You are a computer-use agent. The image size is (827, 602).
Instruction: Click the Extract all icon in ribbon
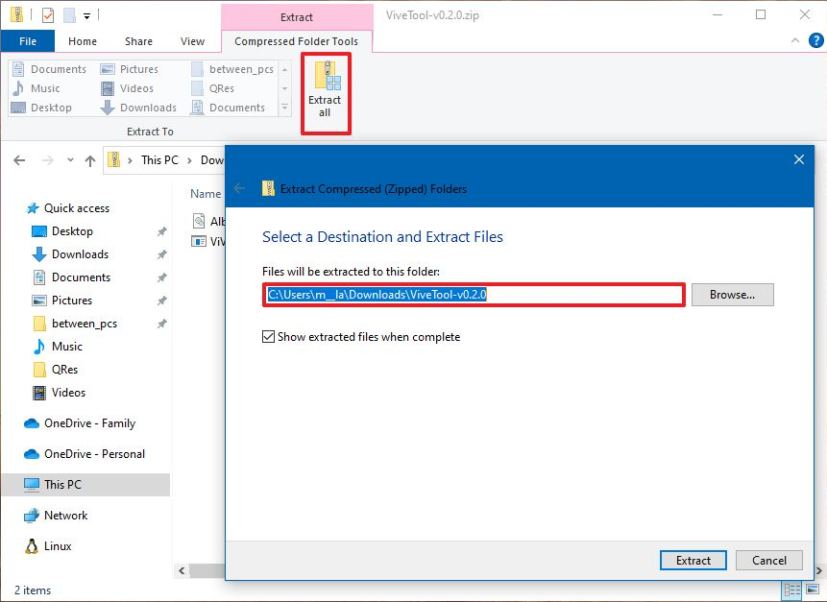tap(326, 90)
